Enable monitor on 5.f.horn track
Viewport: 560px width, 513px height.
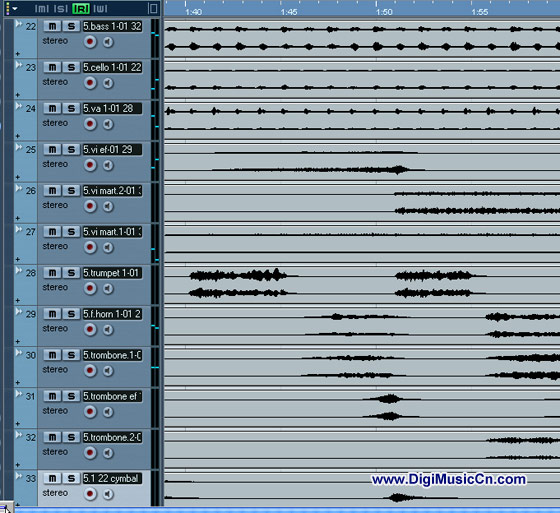click(108, 329)
